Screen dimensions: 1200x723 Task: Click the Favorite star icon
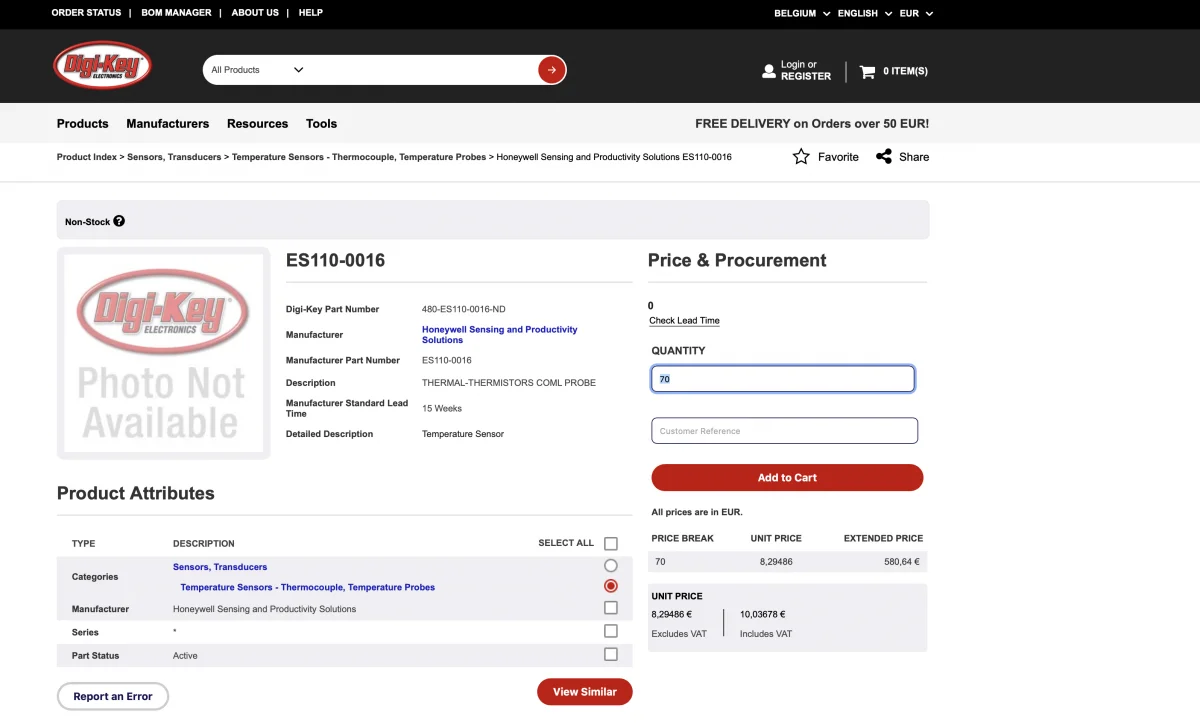click(x=801, y=157)
